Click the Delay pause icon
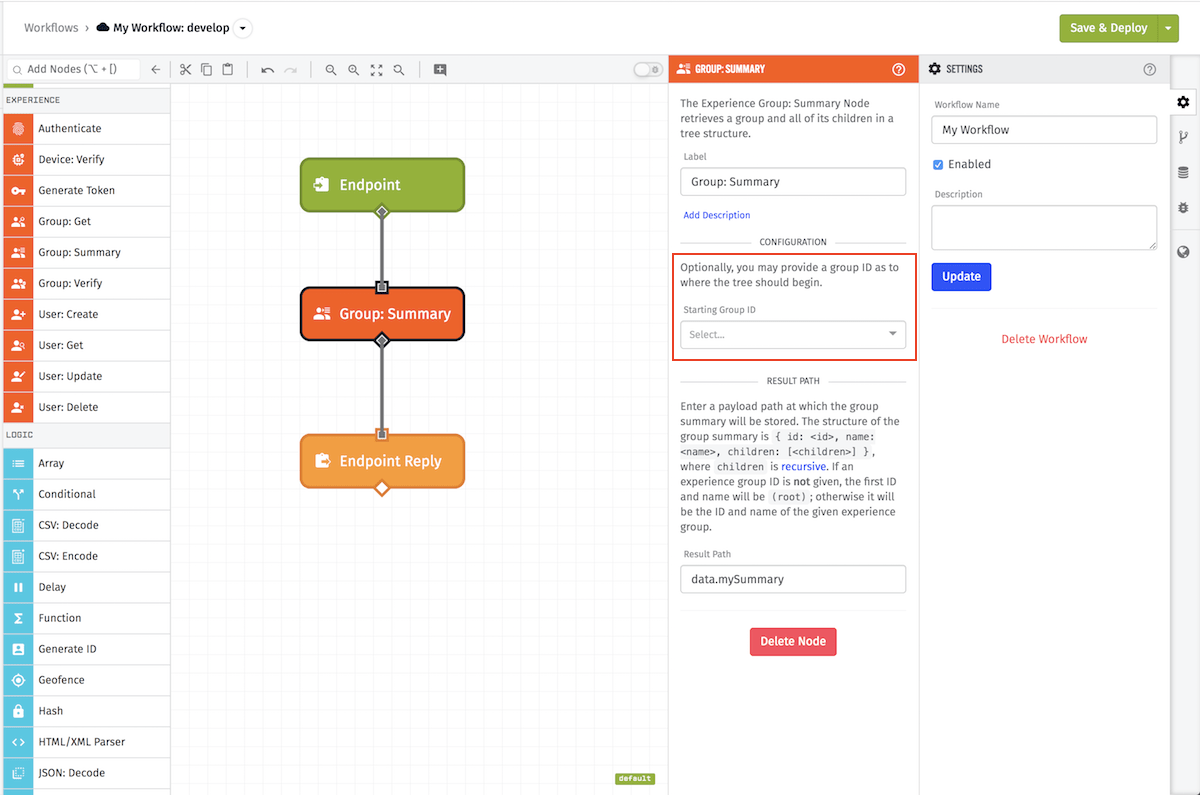 18,587
